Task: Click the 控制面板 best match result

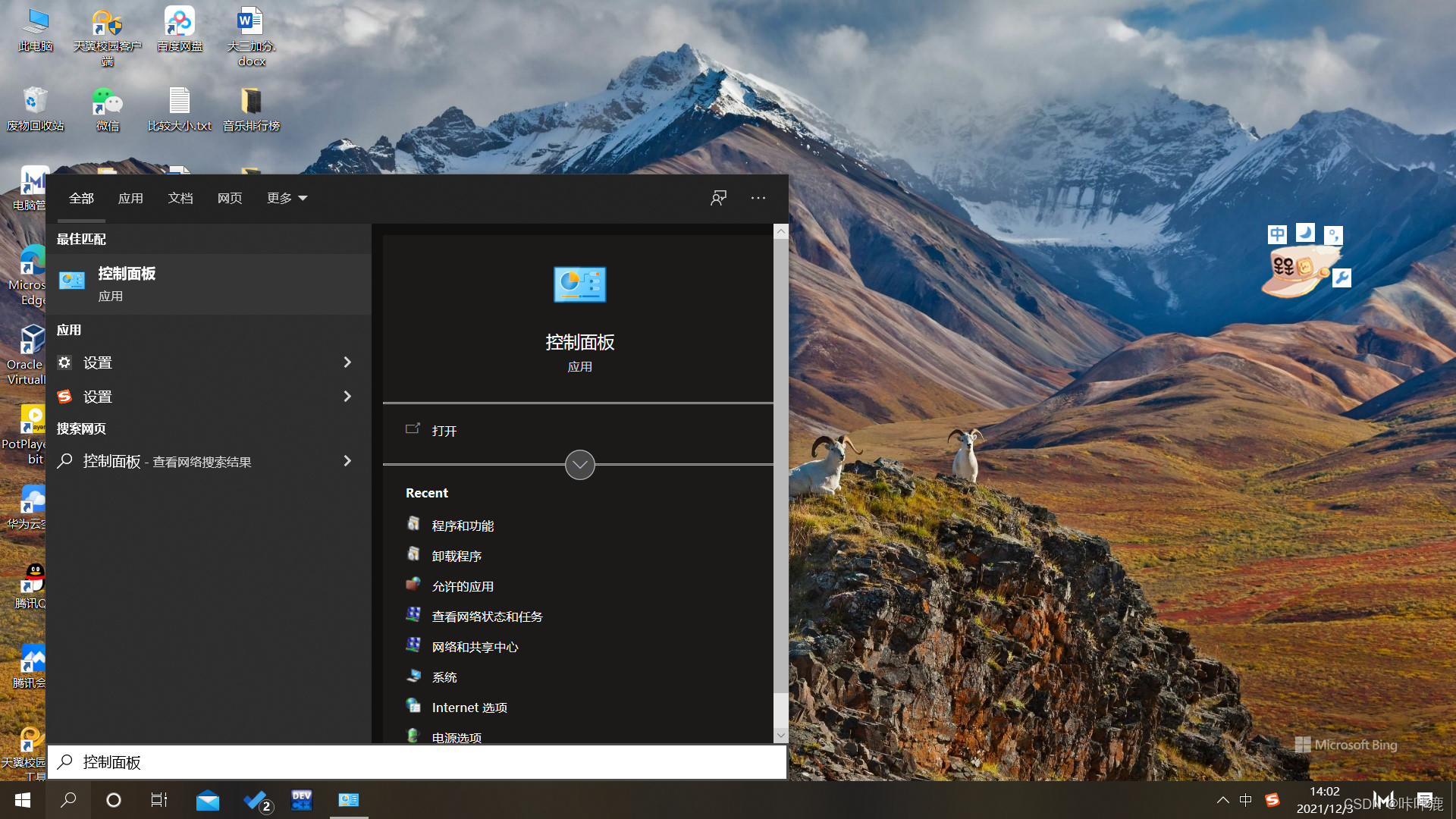Action: point(209,284)
